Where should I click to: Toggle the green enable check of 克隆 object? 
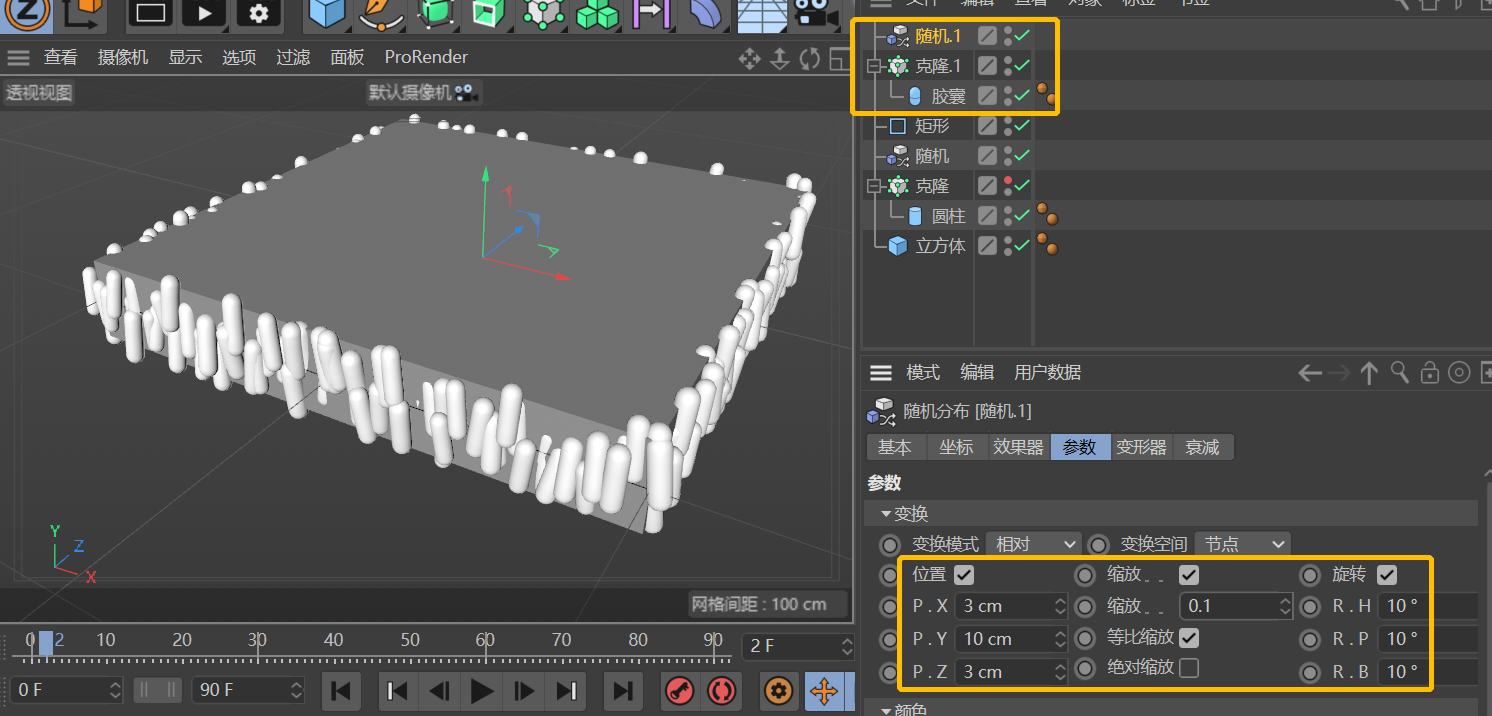[1022, 186]
